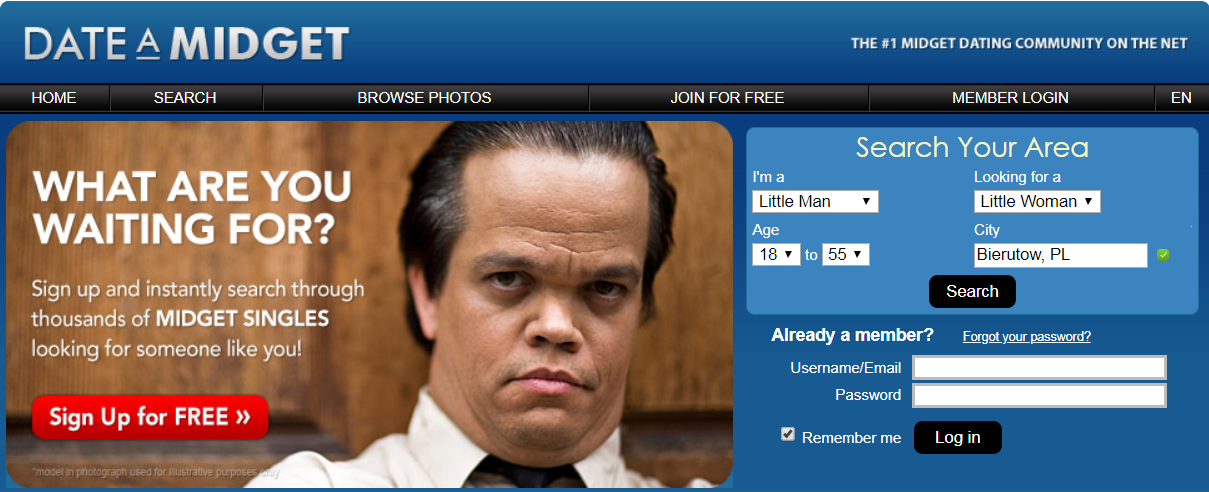Expand the maximum age 55 dropdown
1209x492 pixels.
pos(845,254)
